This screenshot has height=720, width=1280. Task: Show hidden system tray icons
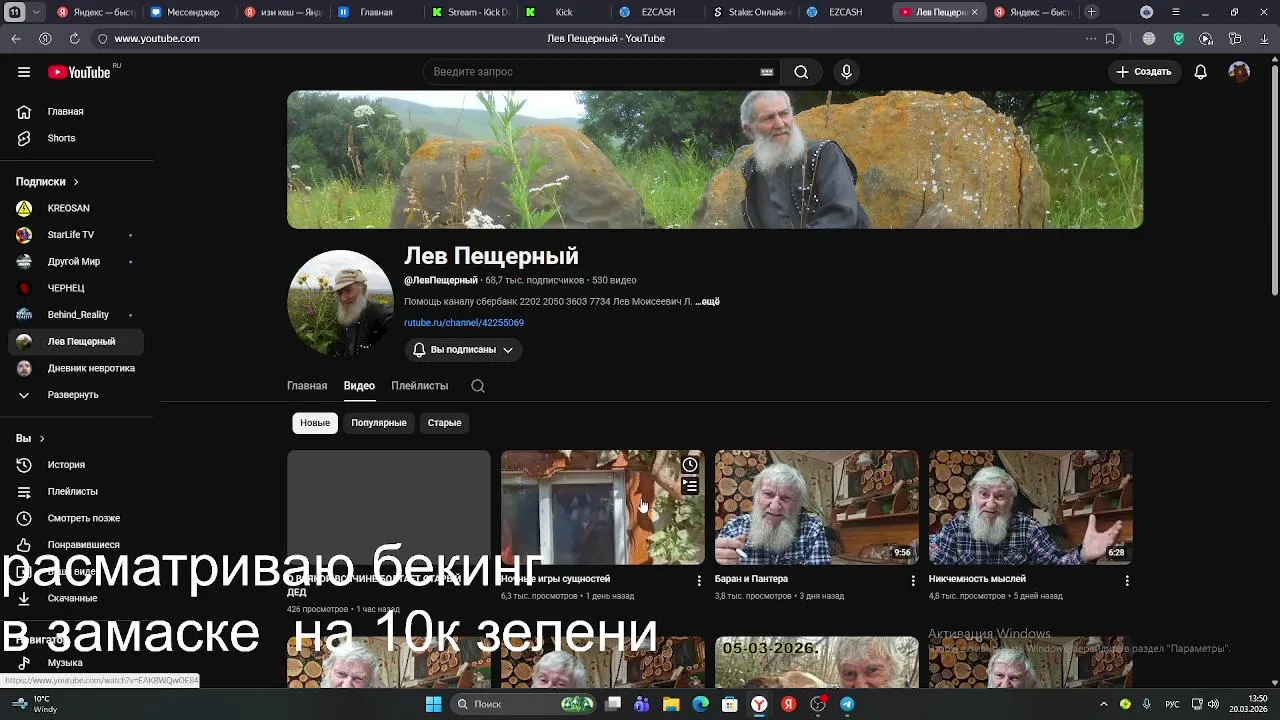[x=1104, y=704]
